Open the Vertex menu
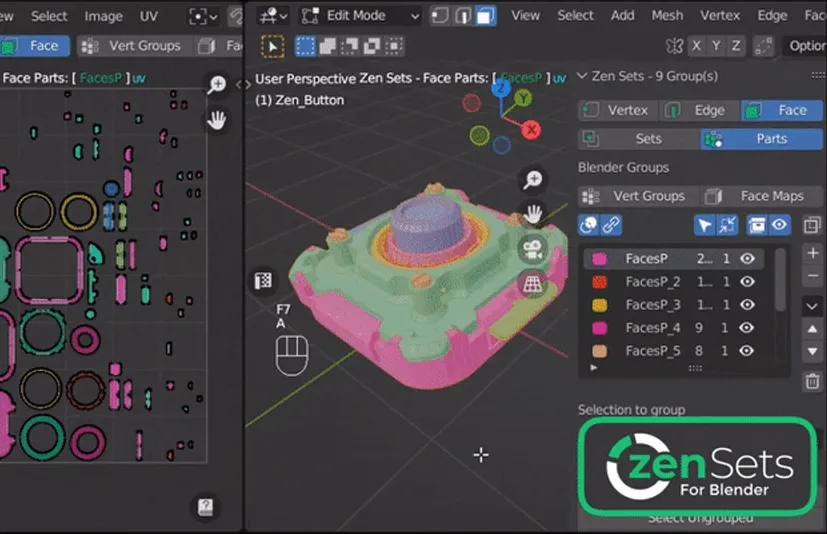The height and width of the screenshot is (534, 827). [720, 16]
